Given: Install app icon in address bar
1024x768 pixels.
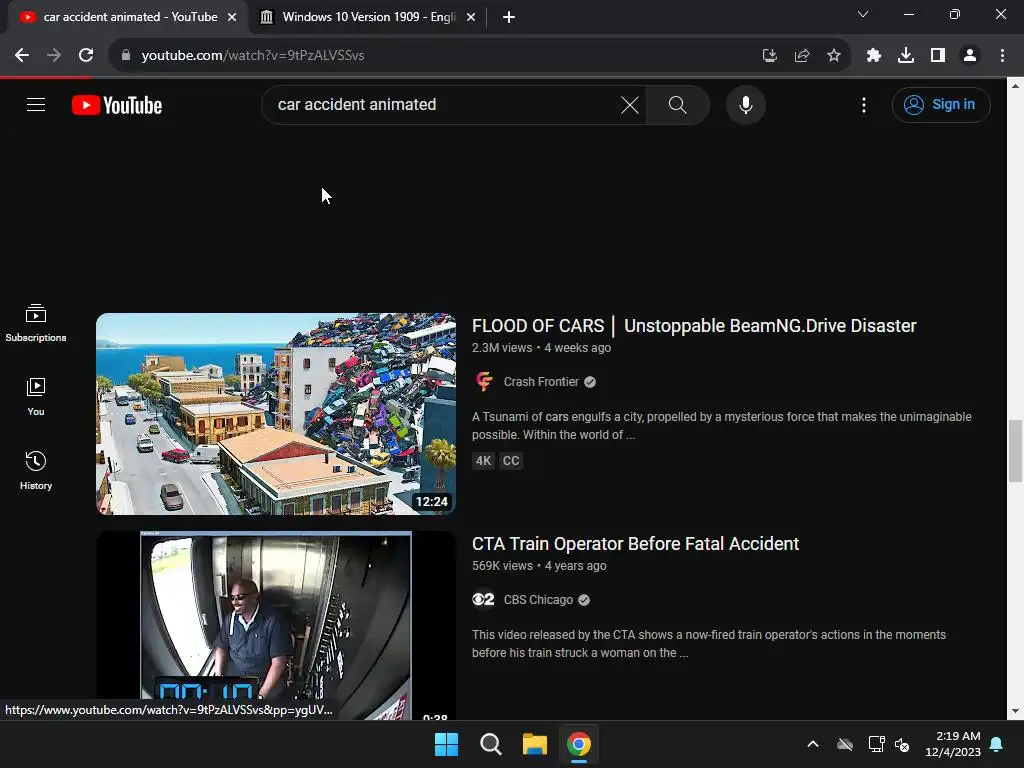Looking at the screenshot, I should pos(769,56).
